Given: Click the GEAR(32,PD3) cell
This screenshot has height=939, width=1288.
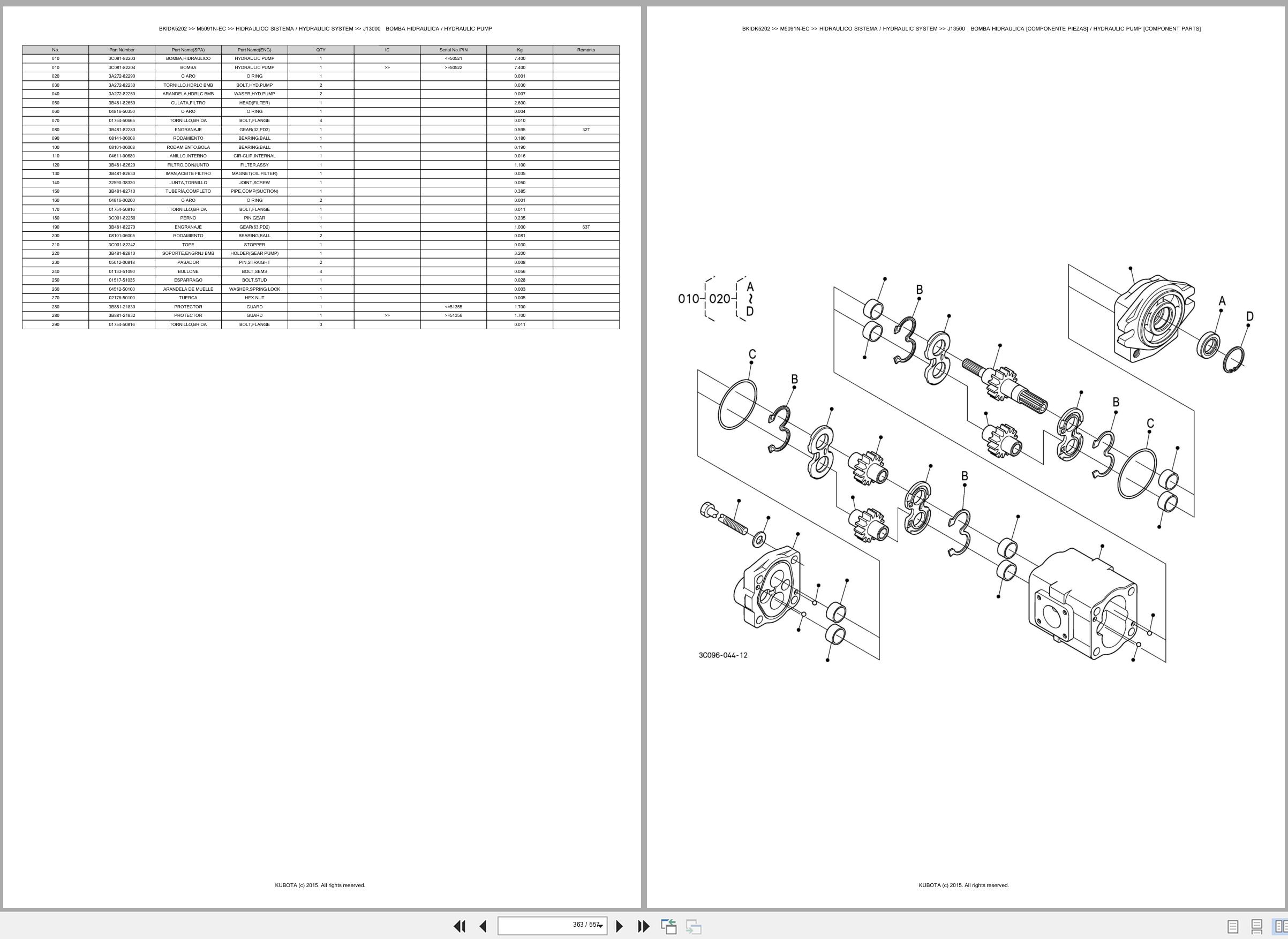Looking at the screenshot, I should [x=254, y=130].
